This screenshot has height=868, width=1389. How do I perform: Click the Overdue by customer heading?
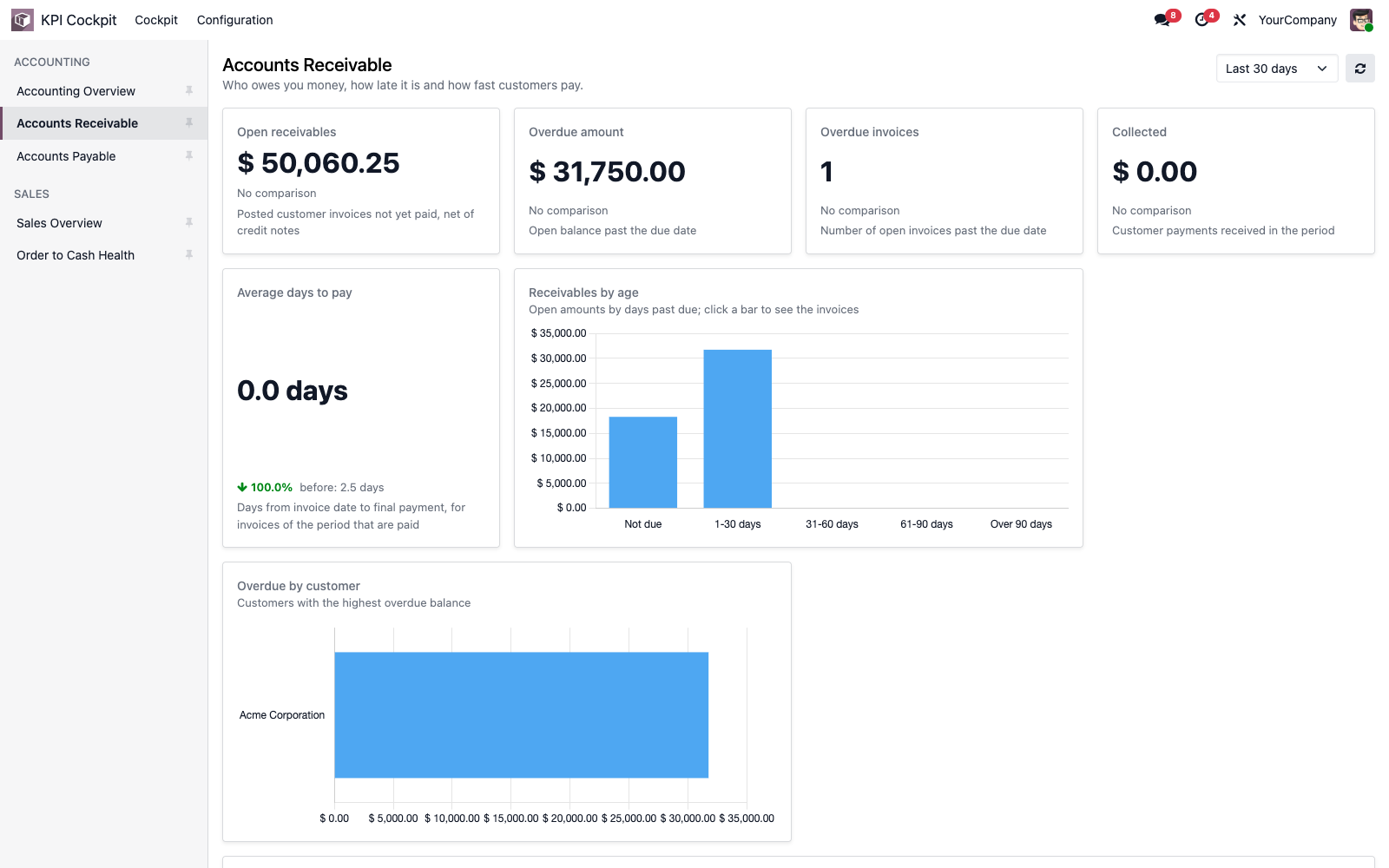coord(299,586)
